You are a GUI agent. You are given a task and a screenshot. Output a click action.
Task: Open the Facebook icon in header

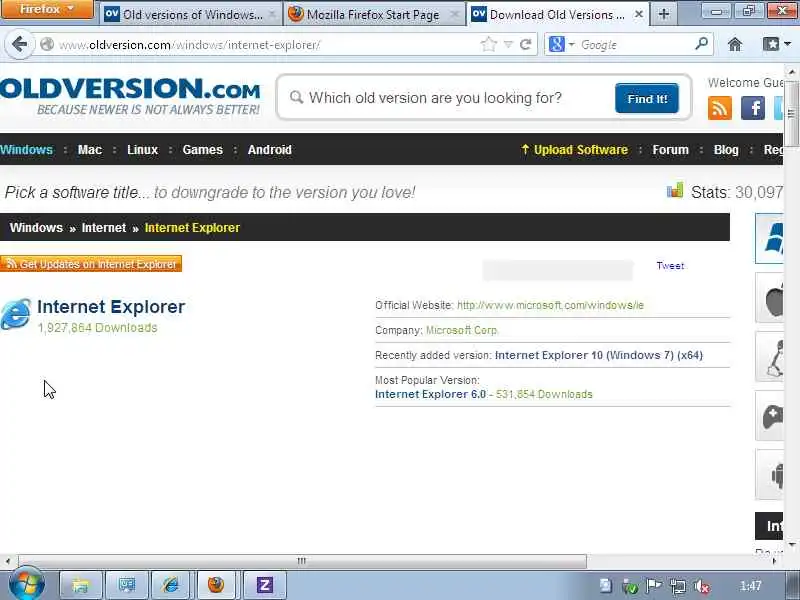753,108
